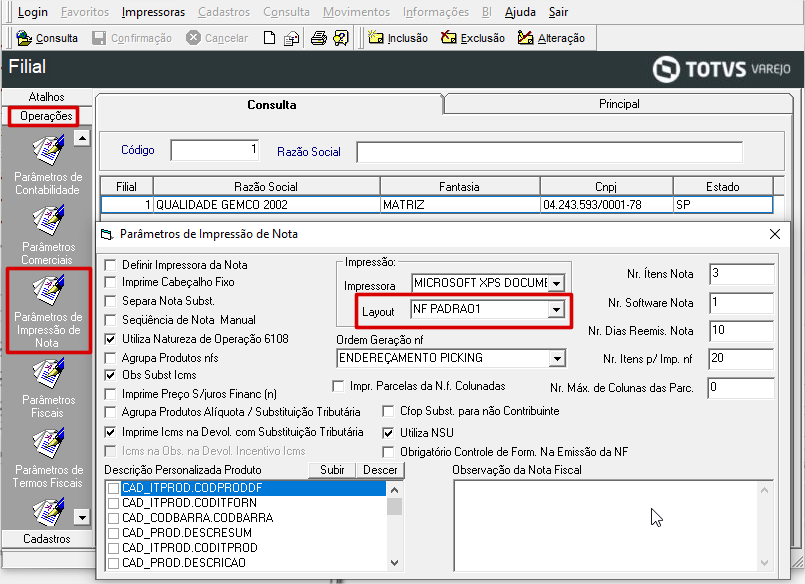Select QUALIDADE GEMCO 2002 row
The height and width of the screenshot is (584, 805).
click(x=437, y=205)
